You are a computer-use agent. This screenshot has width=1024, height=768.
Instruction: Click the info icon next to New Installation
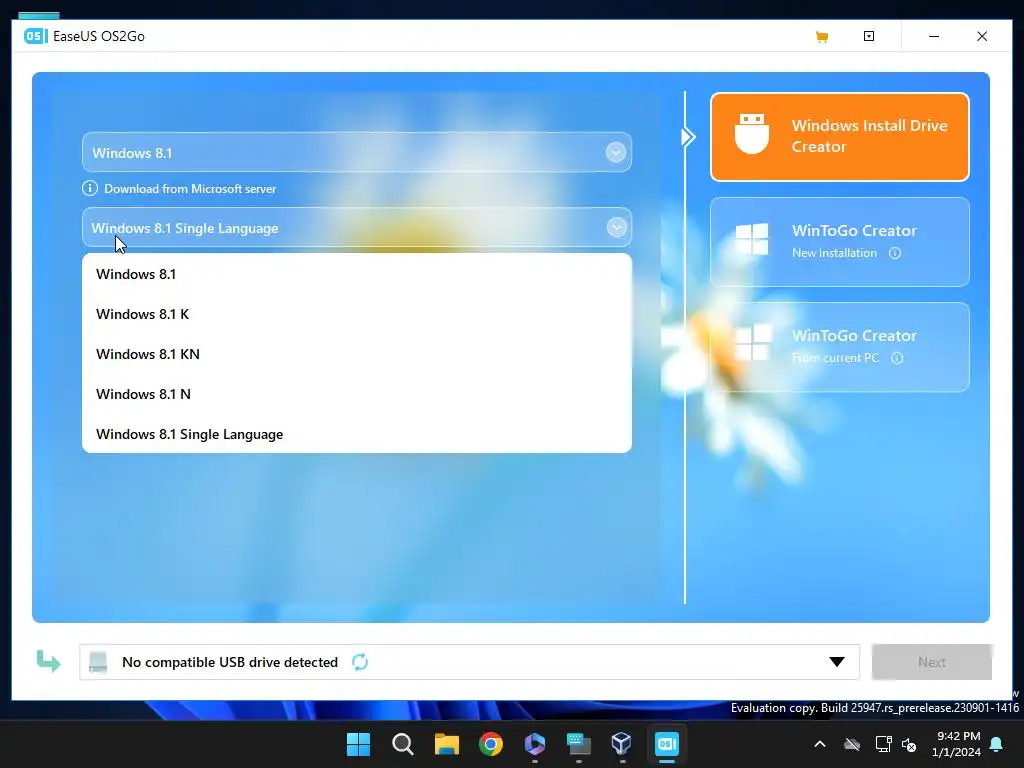(x=895, y=253)
